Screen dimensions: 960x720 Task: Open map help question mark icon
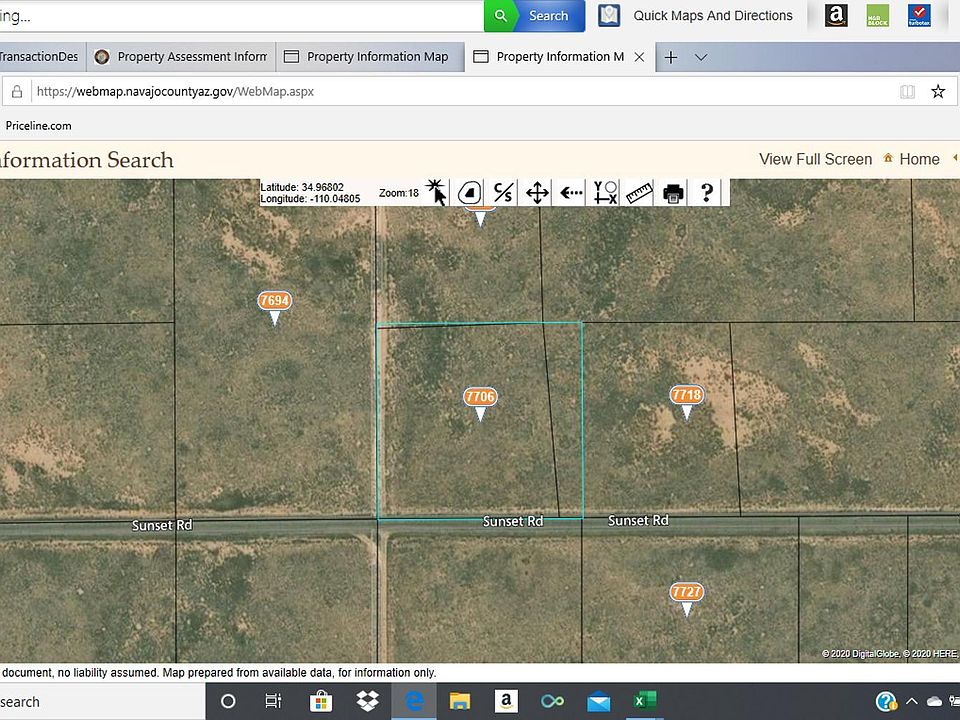pyautogui.click(x=706, y=192)
